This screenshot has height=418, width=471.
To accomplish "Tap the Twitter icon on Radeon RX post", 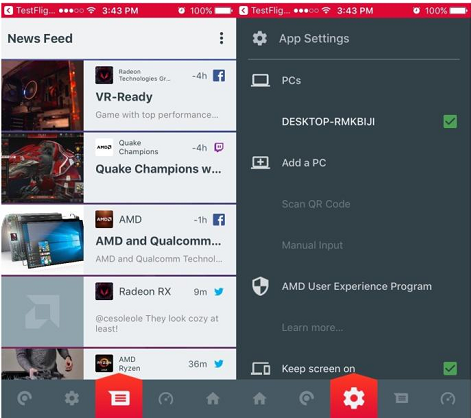I will pos(219,292).
